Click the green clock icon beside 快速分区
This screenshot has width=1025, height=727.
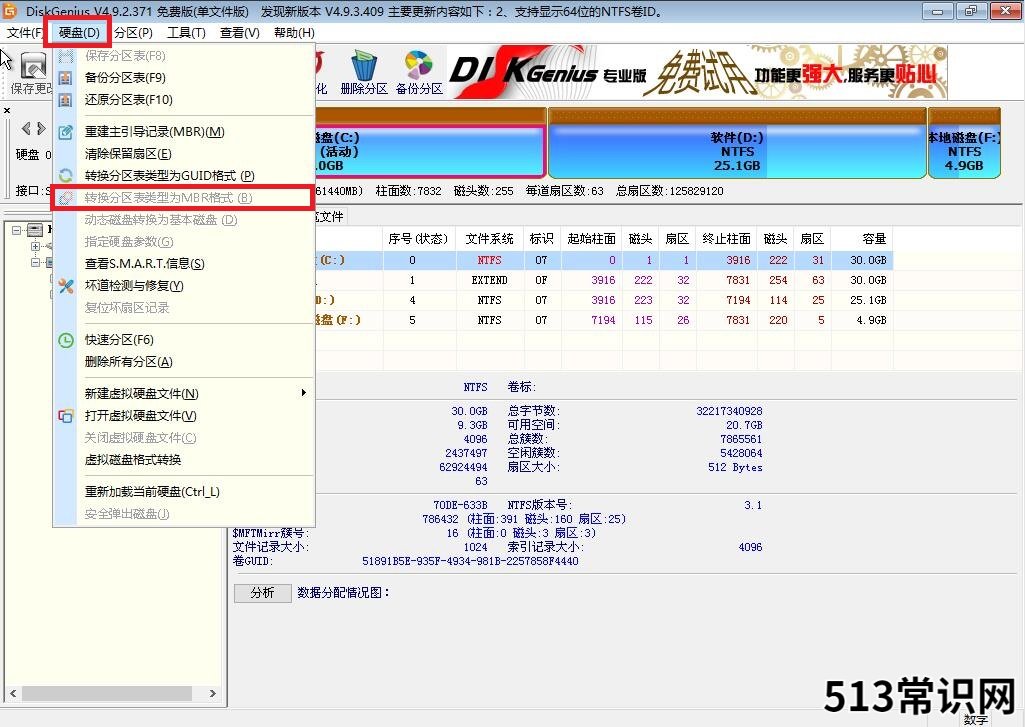tap(65, 340)
